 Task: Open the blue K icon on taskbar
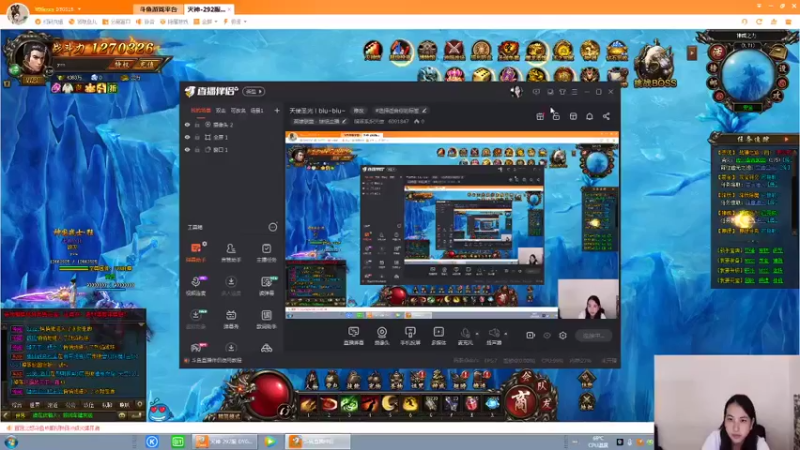coord(152,442)
